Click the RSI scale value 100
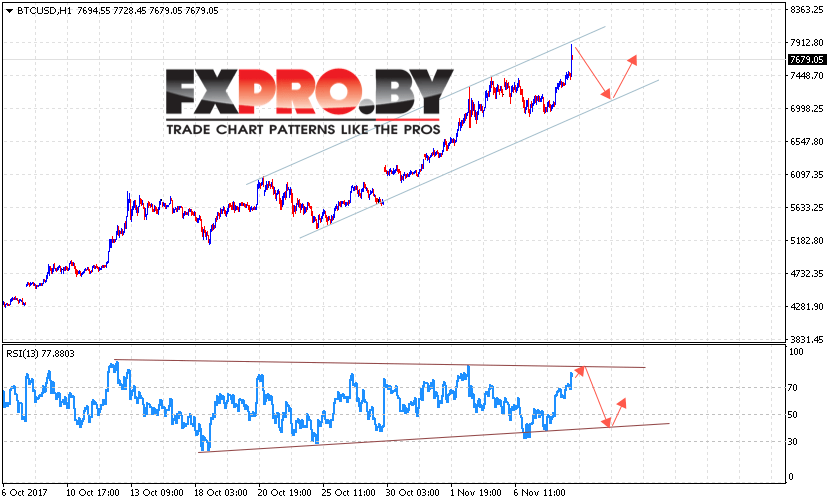 [796, 352]
